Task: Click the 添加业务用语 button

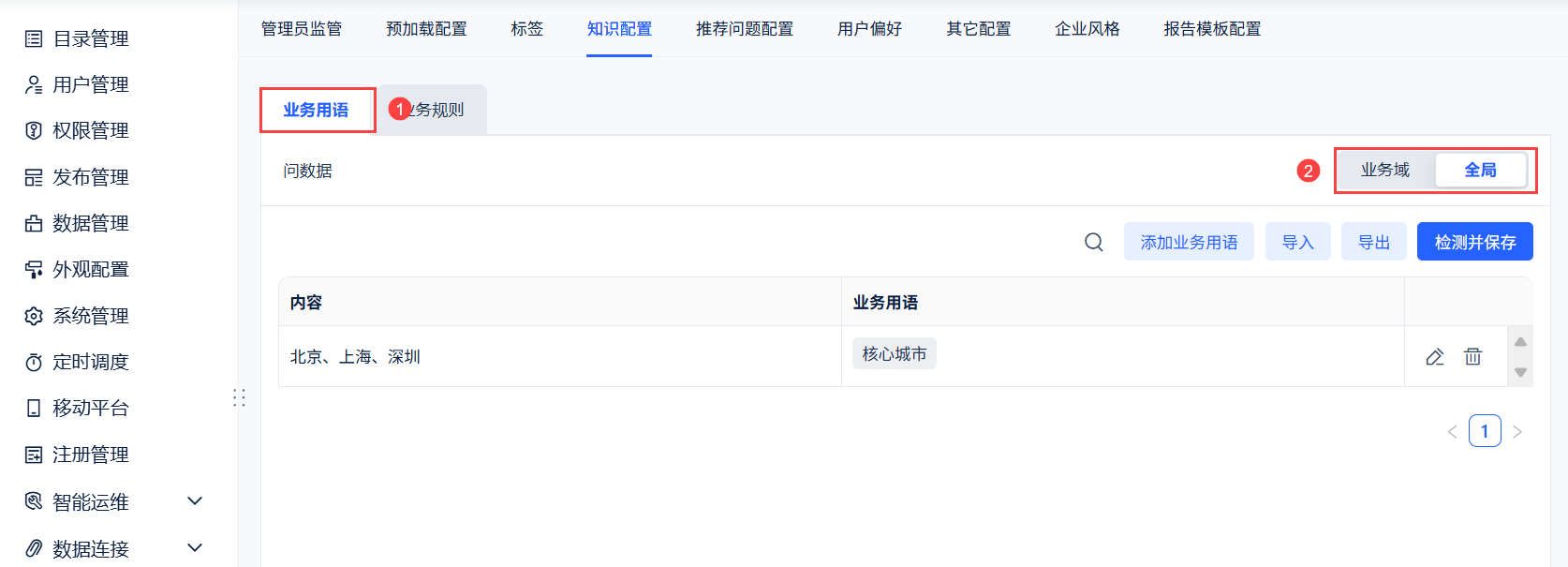Action: click(x=1189, y=243)
